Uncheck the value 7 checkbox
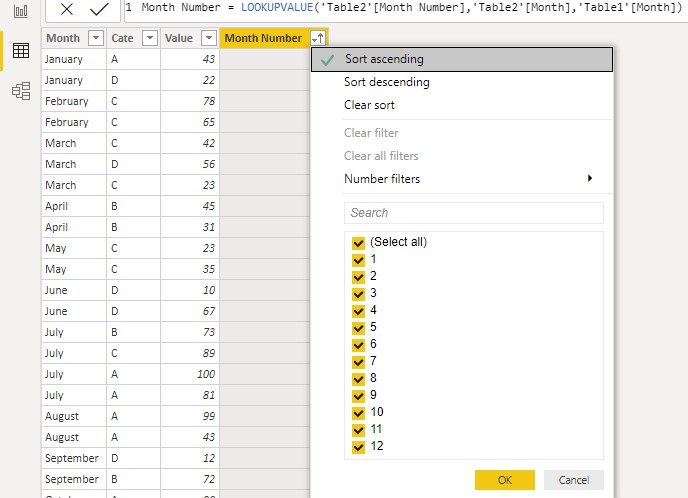The image size is (688, 498). point(358,362)
